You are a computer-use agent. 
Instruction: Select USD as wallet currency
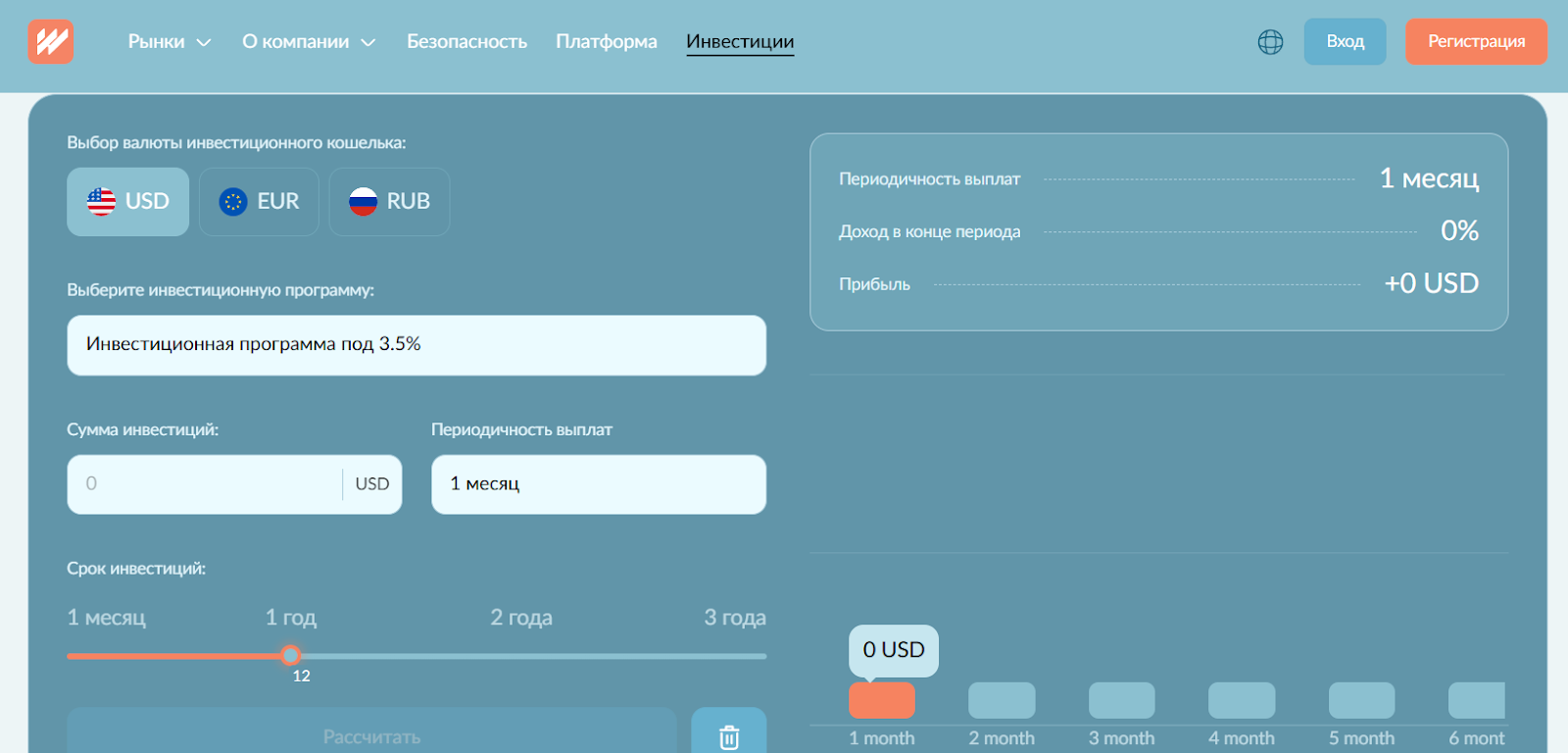128,202
